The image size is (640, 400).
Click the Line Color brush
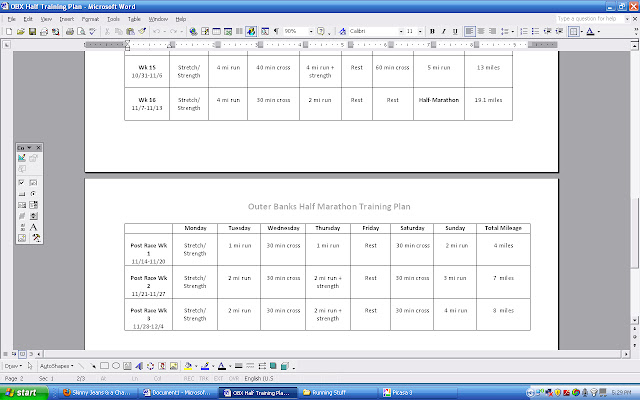tap(205, 366)
